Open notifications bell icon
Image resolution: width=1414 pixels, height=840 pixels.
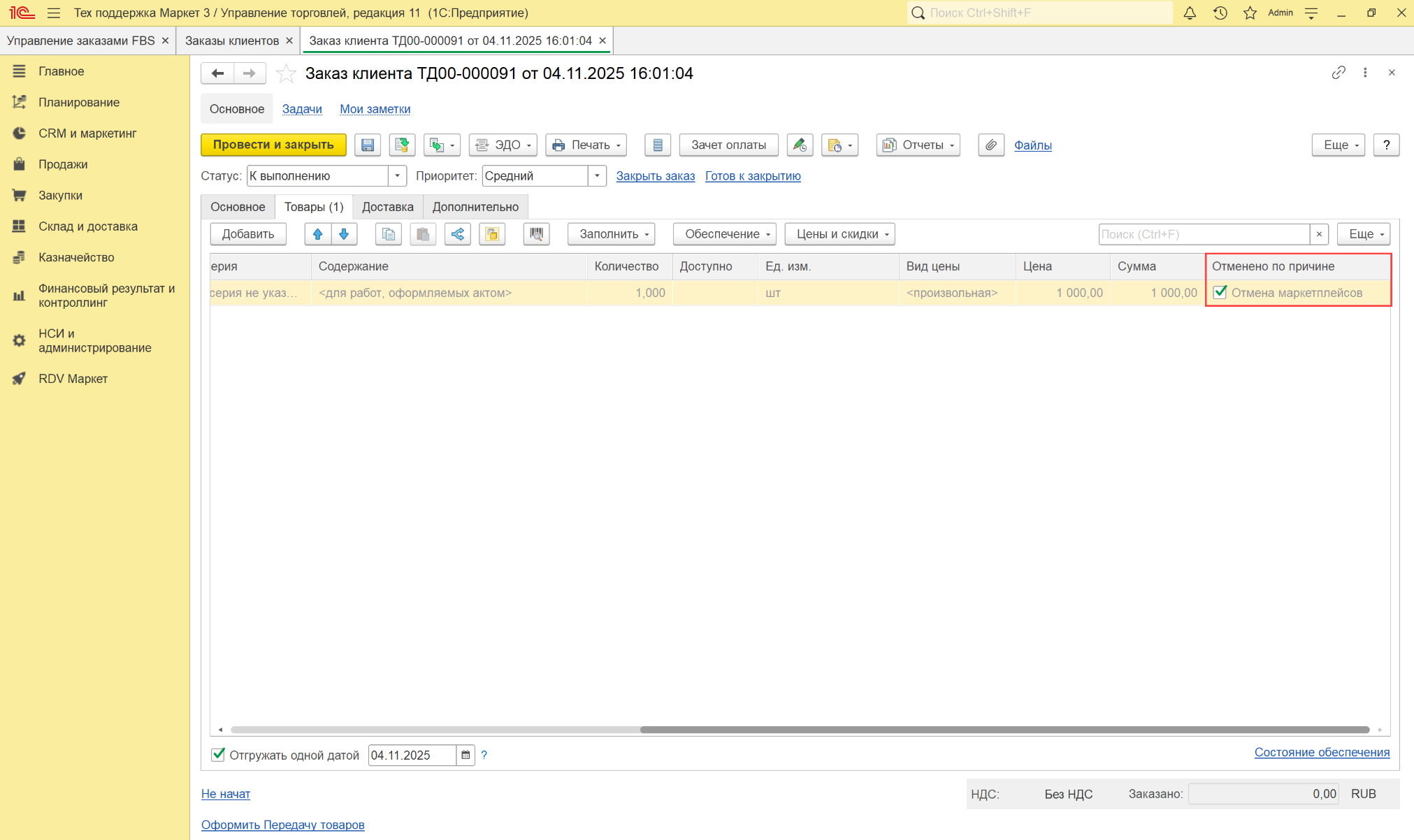point(1190,13)
